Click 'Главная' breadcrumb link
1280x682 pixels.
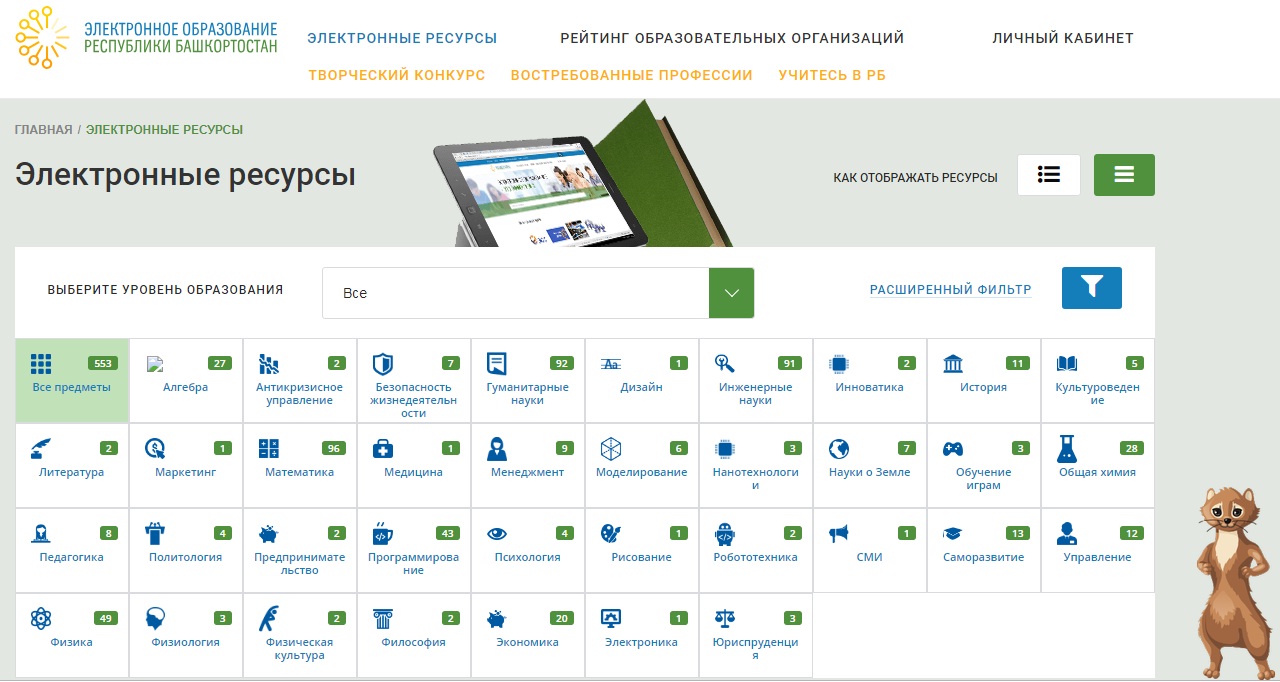tap(43, 130)
